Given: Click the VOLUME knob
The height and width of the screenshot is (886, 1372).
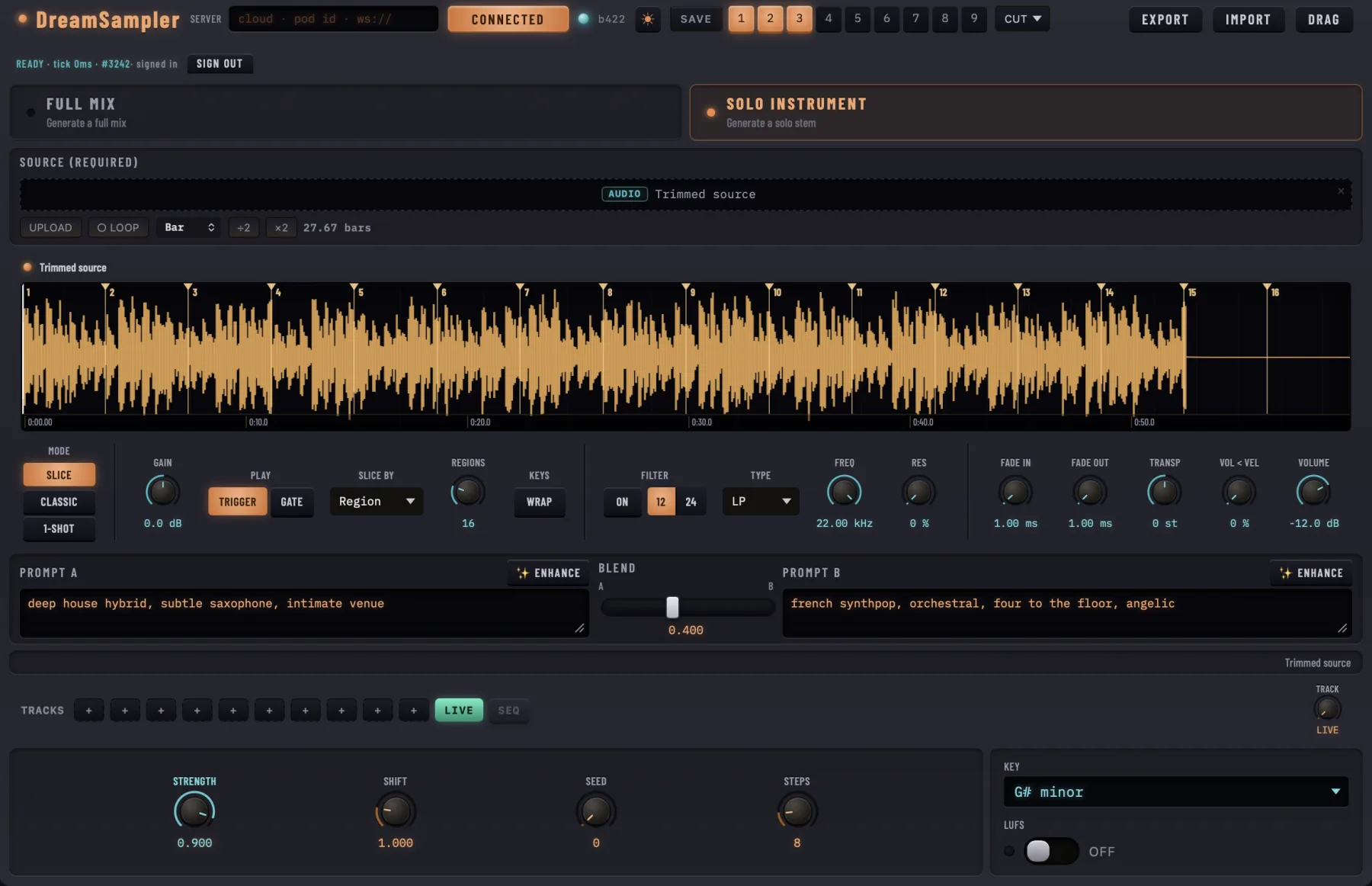Looking at the screenshot, I should click(x=1313, y=492).
